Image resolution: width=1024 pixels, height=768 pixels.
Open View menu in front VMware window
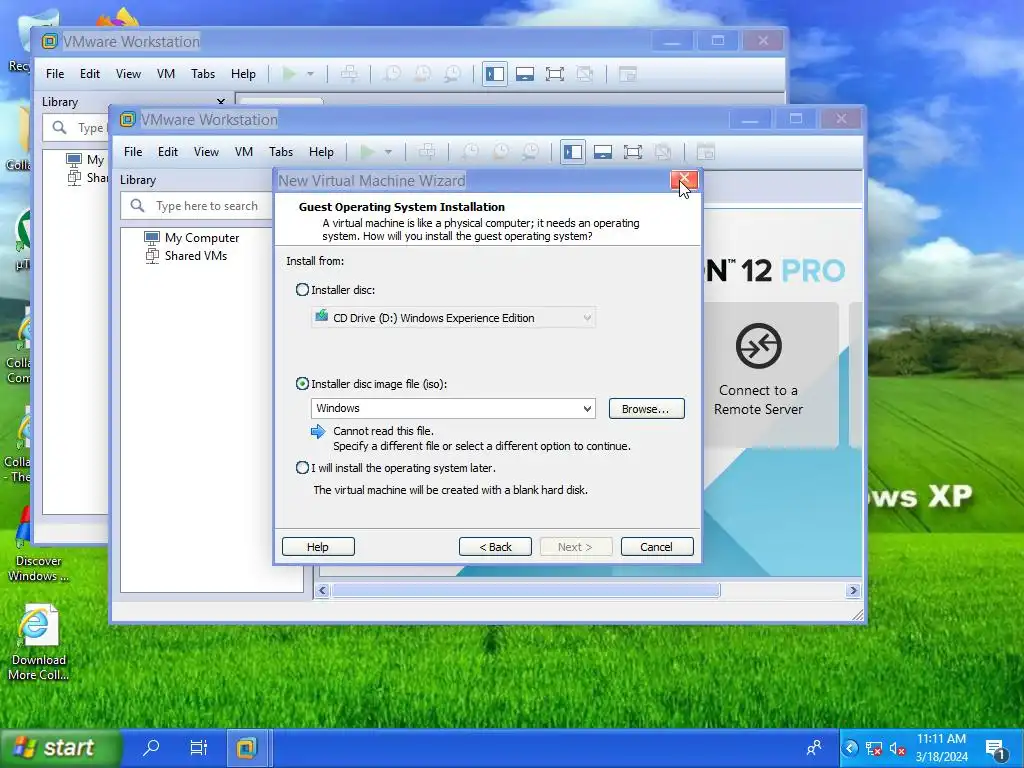206,152
